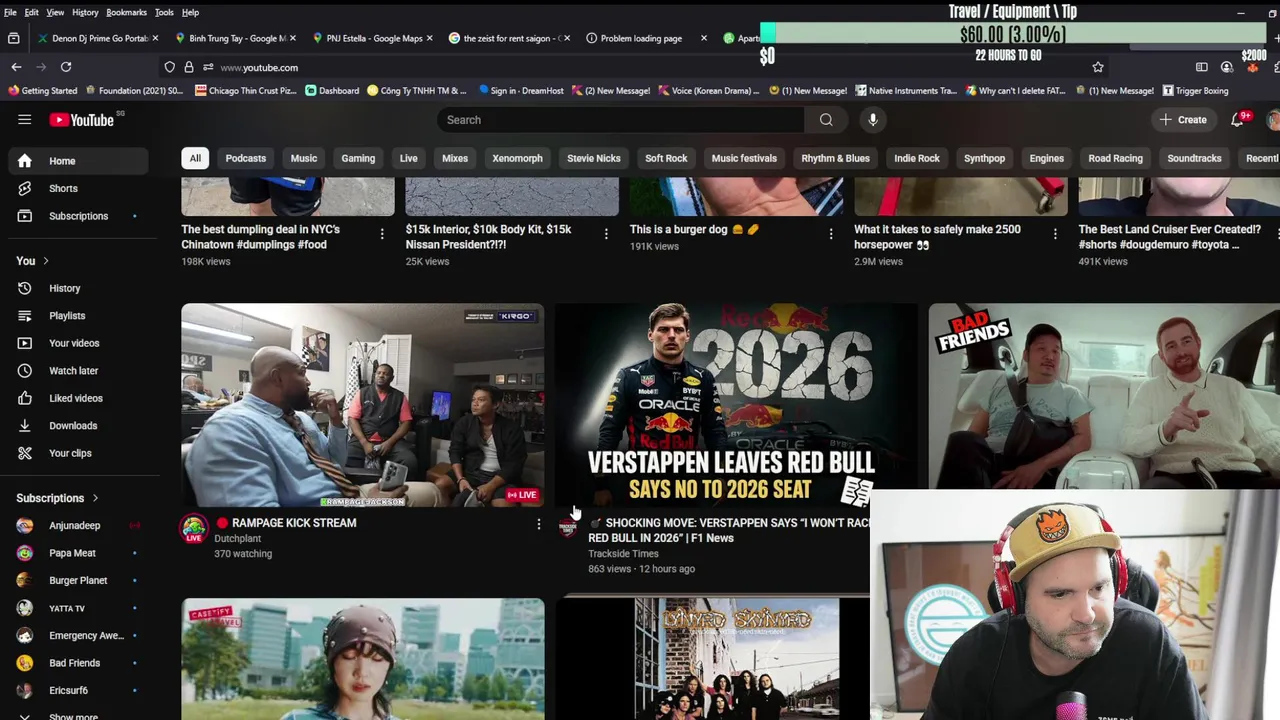Image resolution: width=1280 pixels, height=720 pixels.
Task: Open Trackside Times channel link
Action: click(x=623, y=554)
